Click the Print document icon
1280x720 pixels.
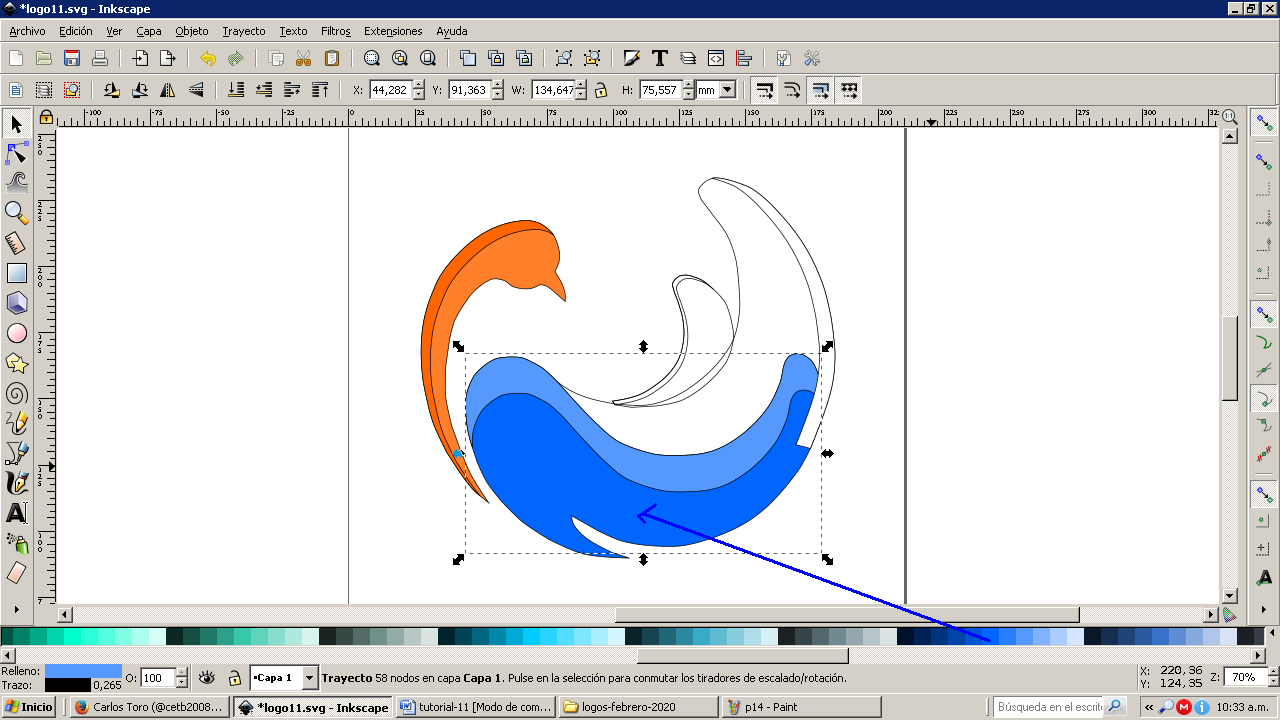tap(100, 58)
